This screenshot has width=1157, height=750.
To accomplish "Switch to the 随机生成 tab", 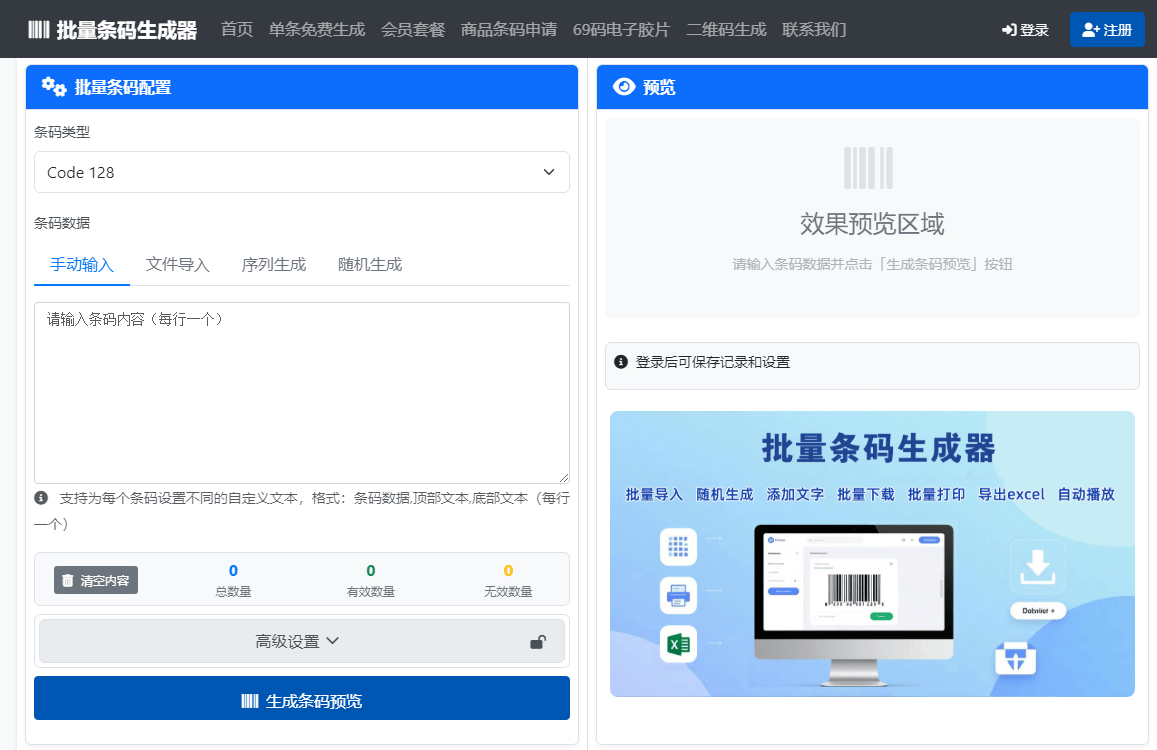I will [370, 264].
